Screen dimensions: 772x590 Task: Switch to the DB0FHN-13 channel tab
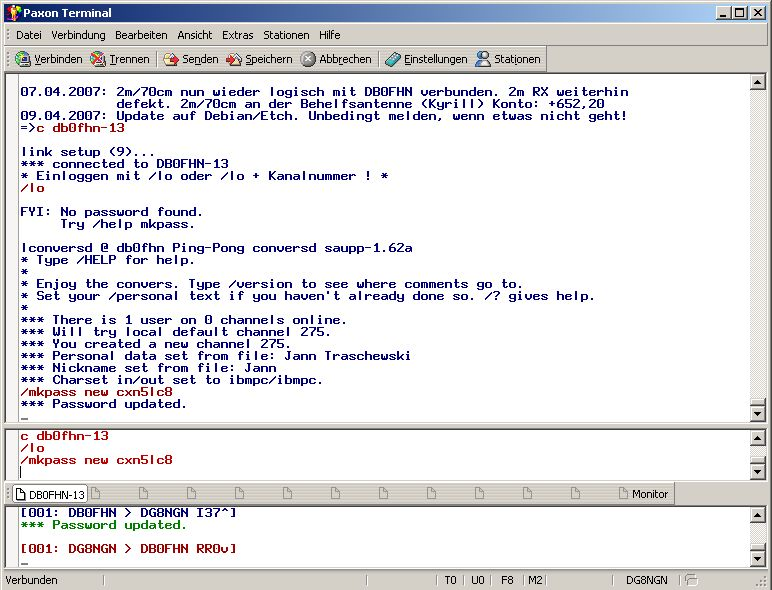pyautogui.click(x=47, y=494)
